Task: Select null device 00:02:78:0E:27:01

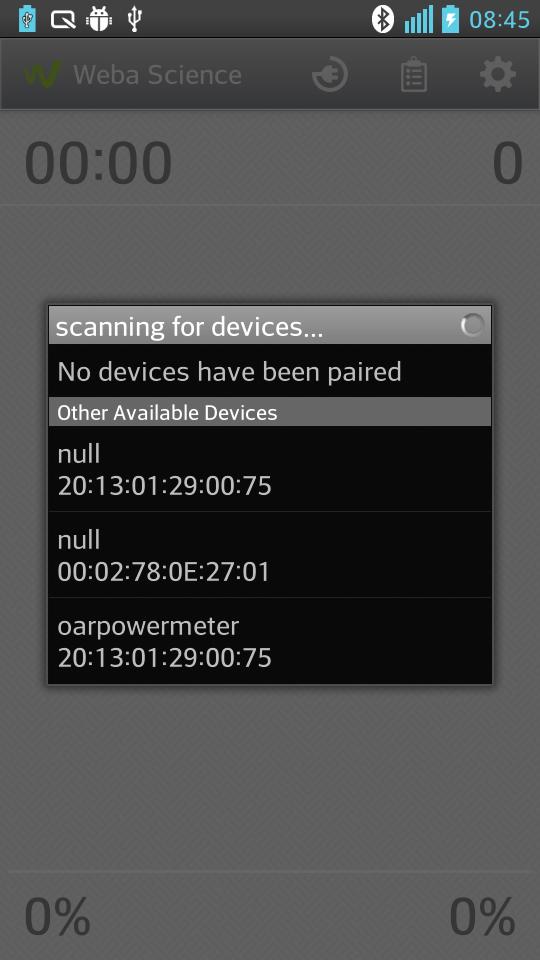Action: point(270,555)
